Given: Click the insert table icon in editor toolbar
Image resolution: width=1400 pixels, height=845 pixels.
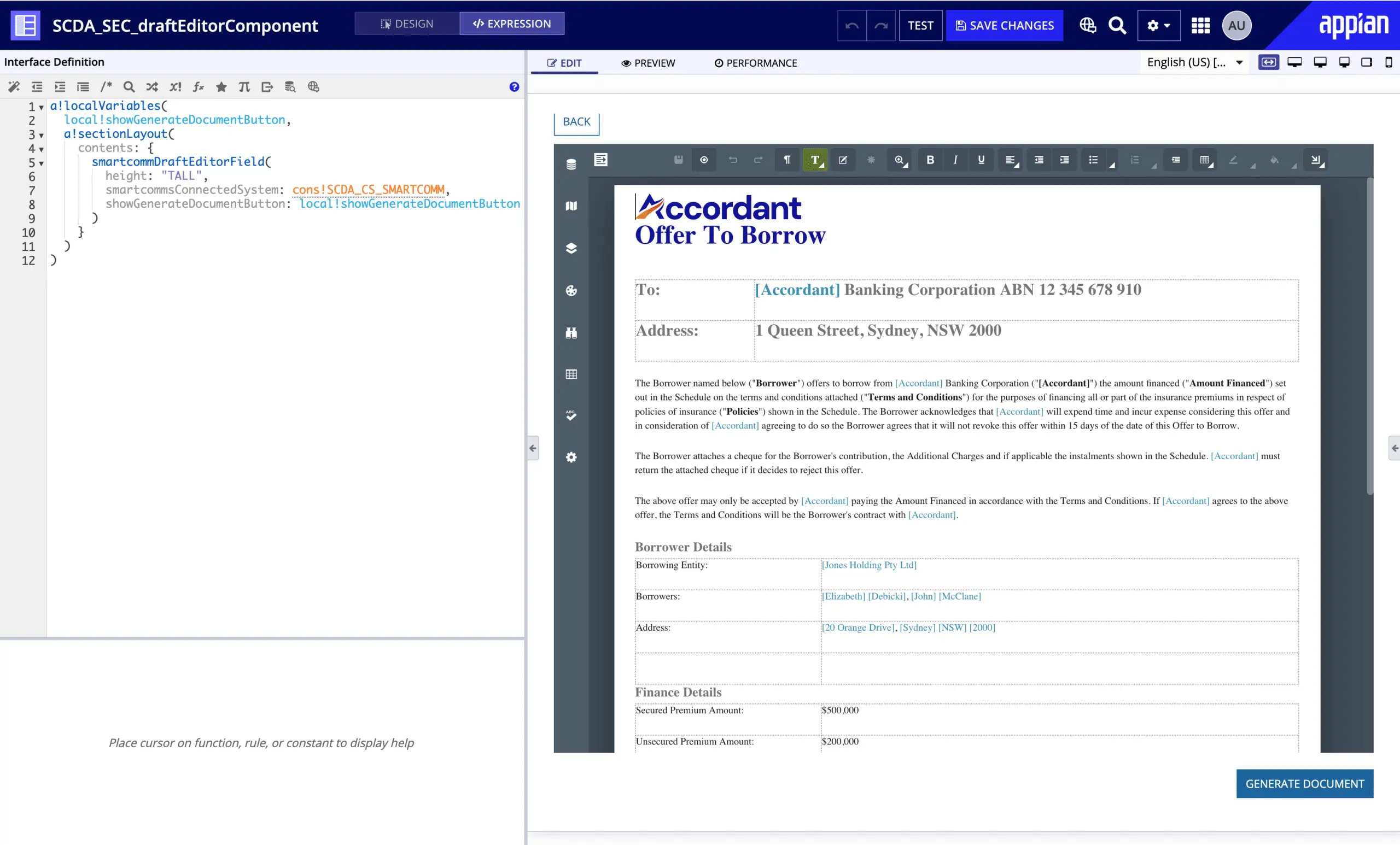Looking at the screenshot, I should [1204, 160].
